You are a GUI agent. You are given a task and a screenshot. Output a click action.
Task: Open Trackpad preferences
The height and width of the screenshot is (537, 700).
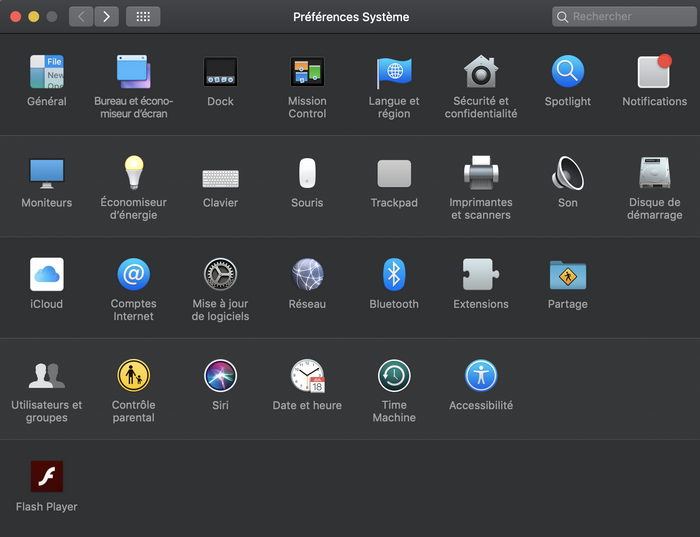[394, 173]
